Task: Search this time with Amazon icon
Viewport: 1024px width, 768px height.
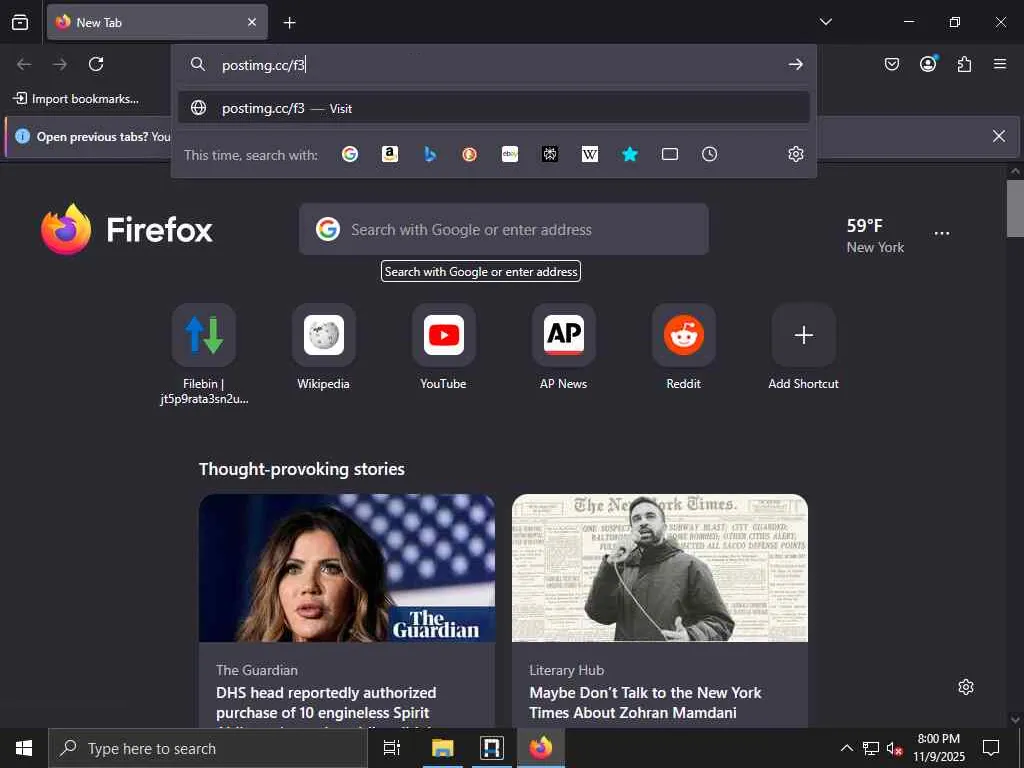Action: point(390,154)
